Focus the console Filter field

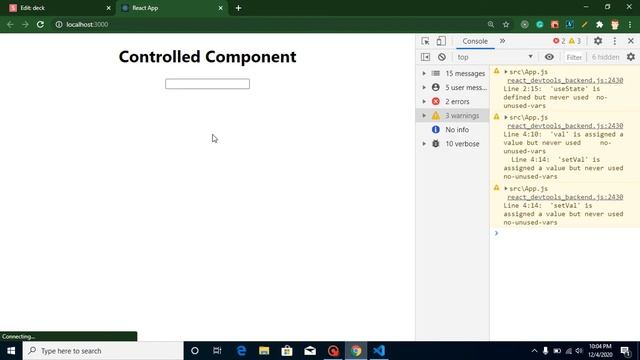574,58
